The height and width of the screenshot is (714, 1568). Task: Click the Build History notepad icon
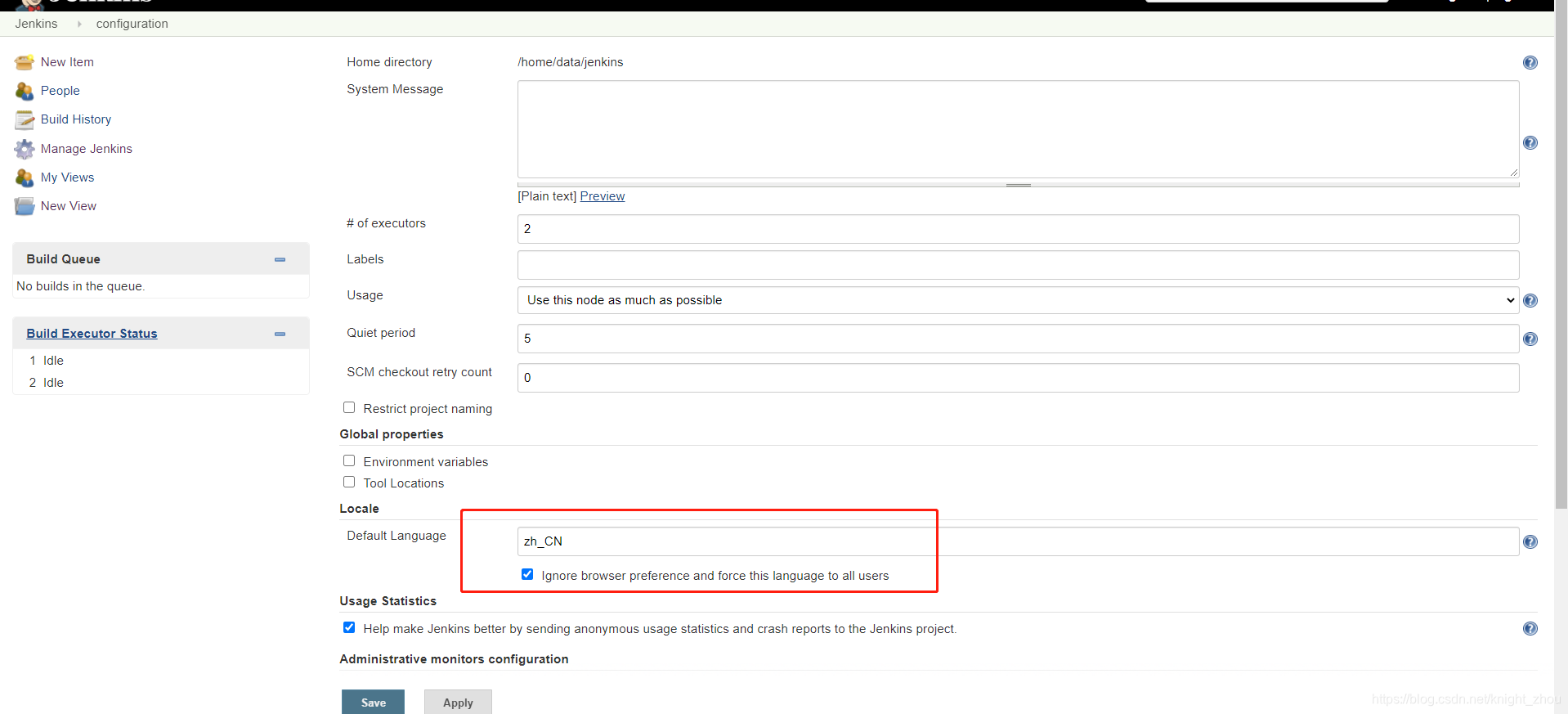[x=25, y=119]
